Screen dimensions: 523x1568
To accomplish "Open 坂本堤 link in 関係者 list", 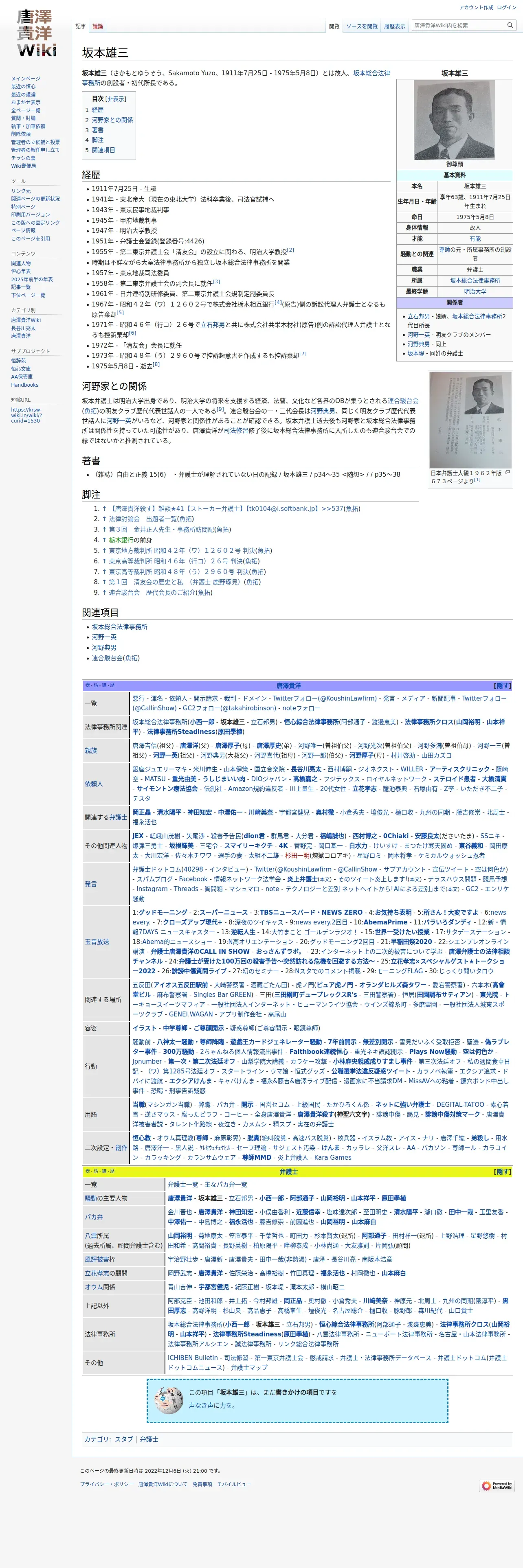I will click(416, 354).
